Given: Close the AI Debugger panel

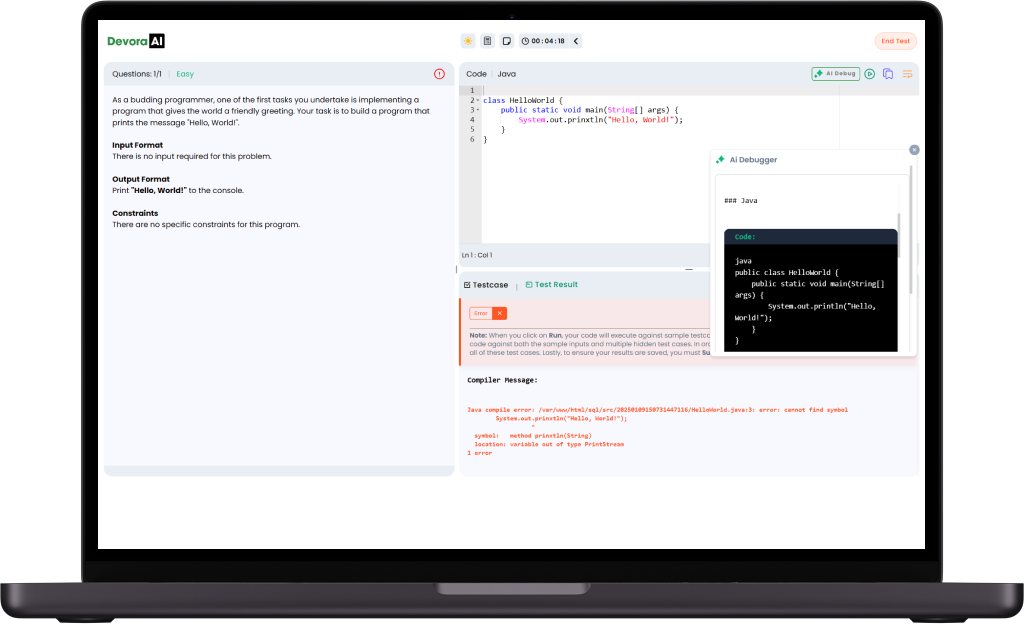Looking at the screenshot, I should [x=914, y=150].
